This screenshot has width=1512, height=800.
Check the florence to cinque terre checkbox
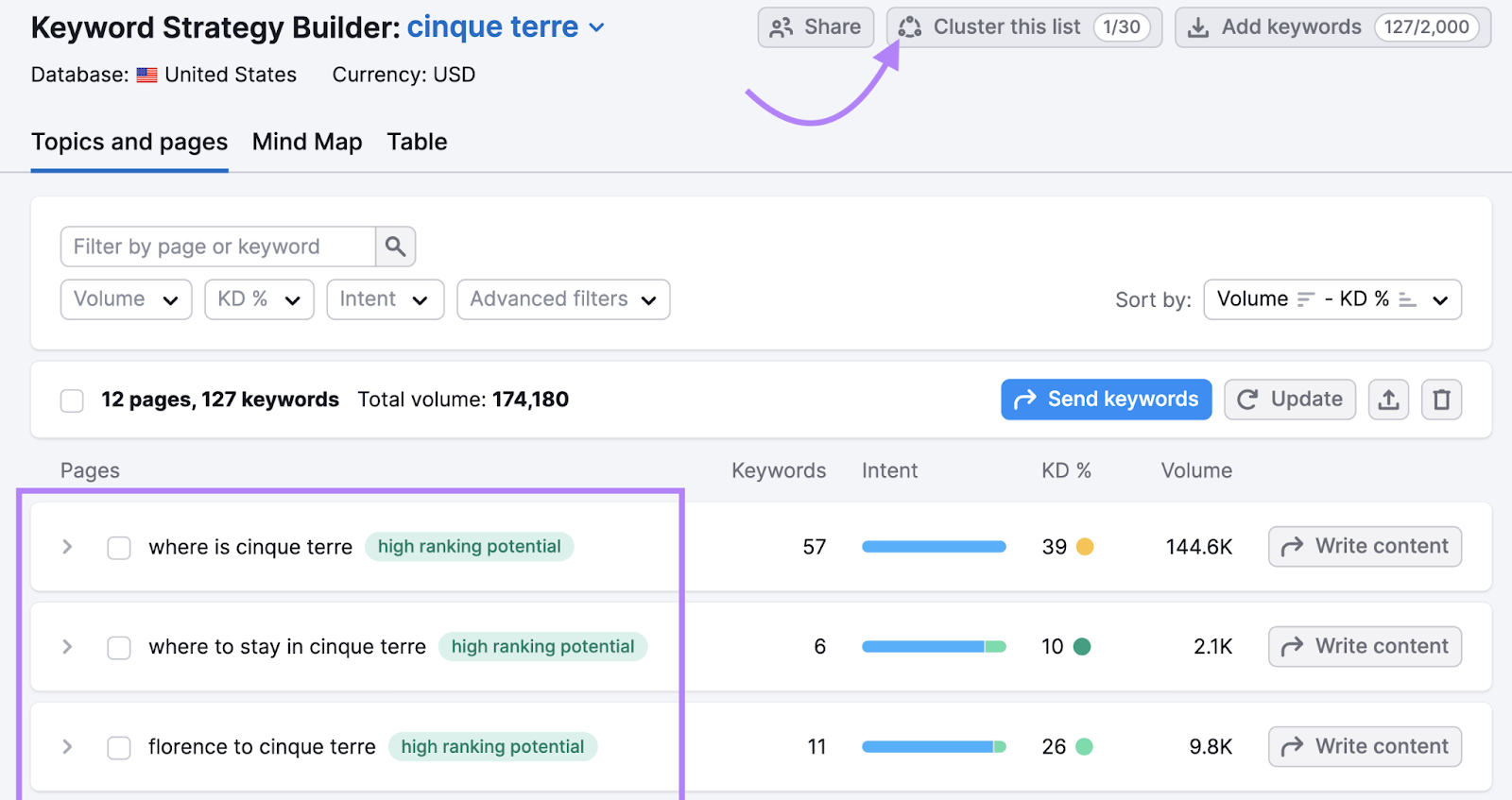click(x=119, y=748)
